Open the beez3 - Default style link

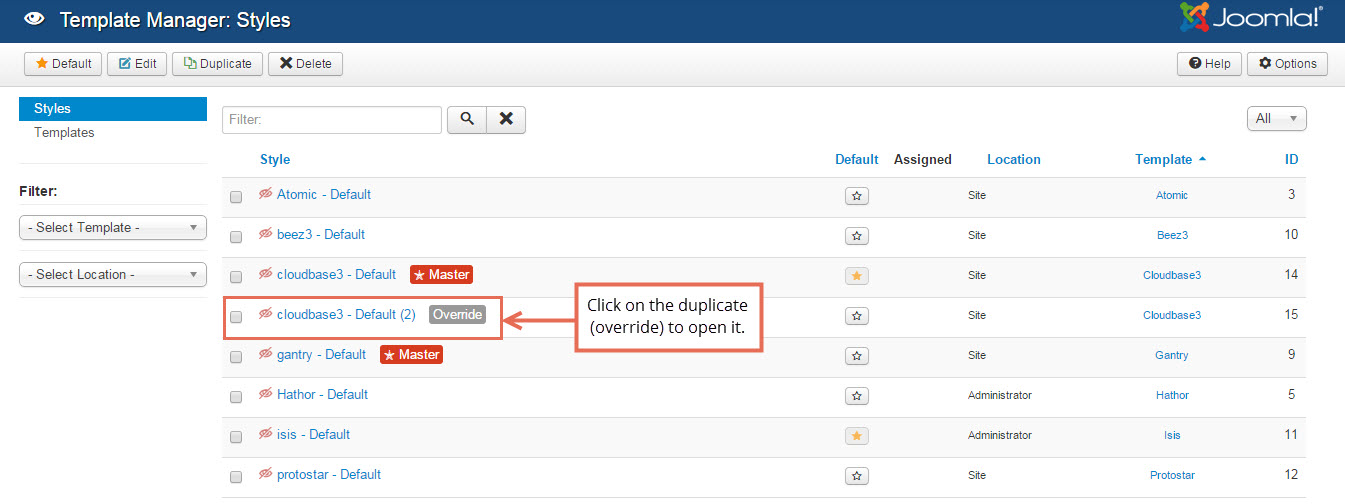[321, 234]
